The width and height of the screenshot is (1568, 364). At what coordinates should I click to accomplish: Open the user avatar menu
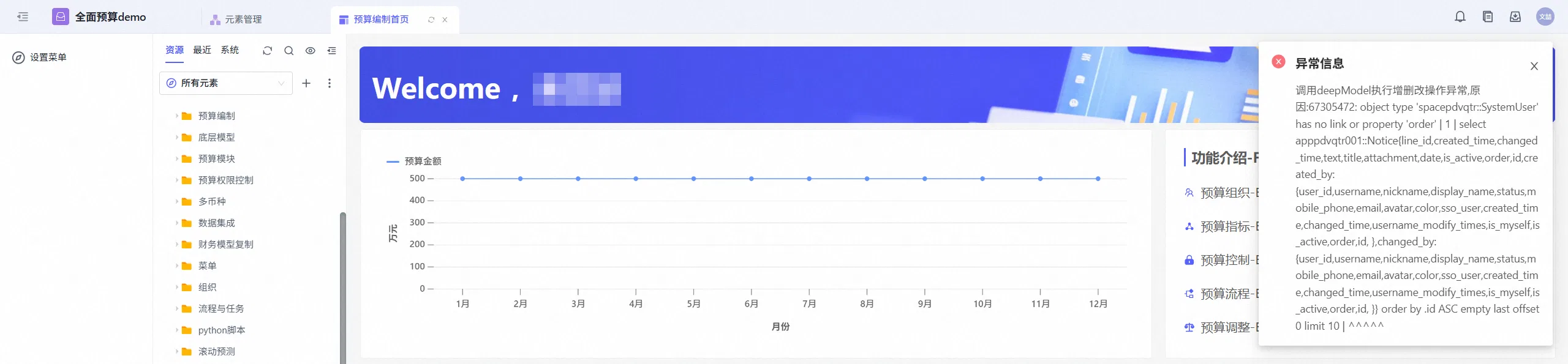click(1545, 17)
